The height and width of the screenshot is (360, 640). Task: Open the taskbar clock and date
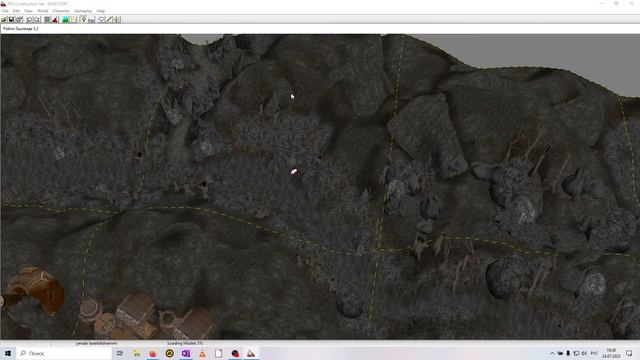tap(611, 353)
